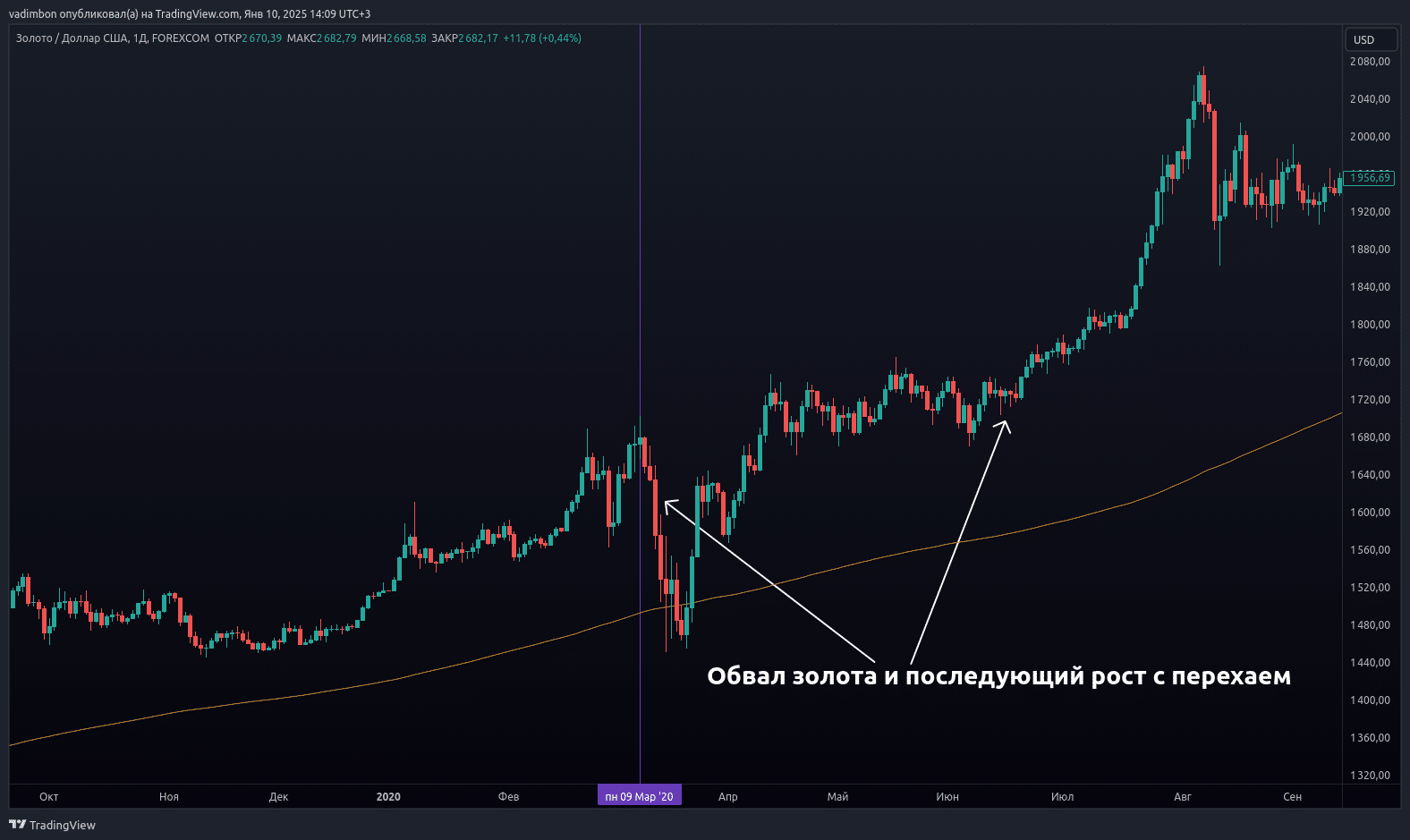Viewport: 1410px width, 840px height.
Task: Click the Авг month label on time axis
Action: pyautogui.click(x=1182, y=796)
